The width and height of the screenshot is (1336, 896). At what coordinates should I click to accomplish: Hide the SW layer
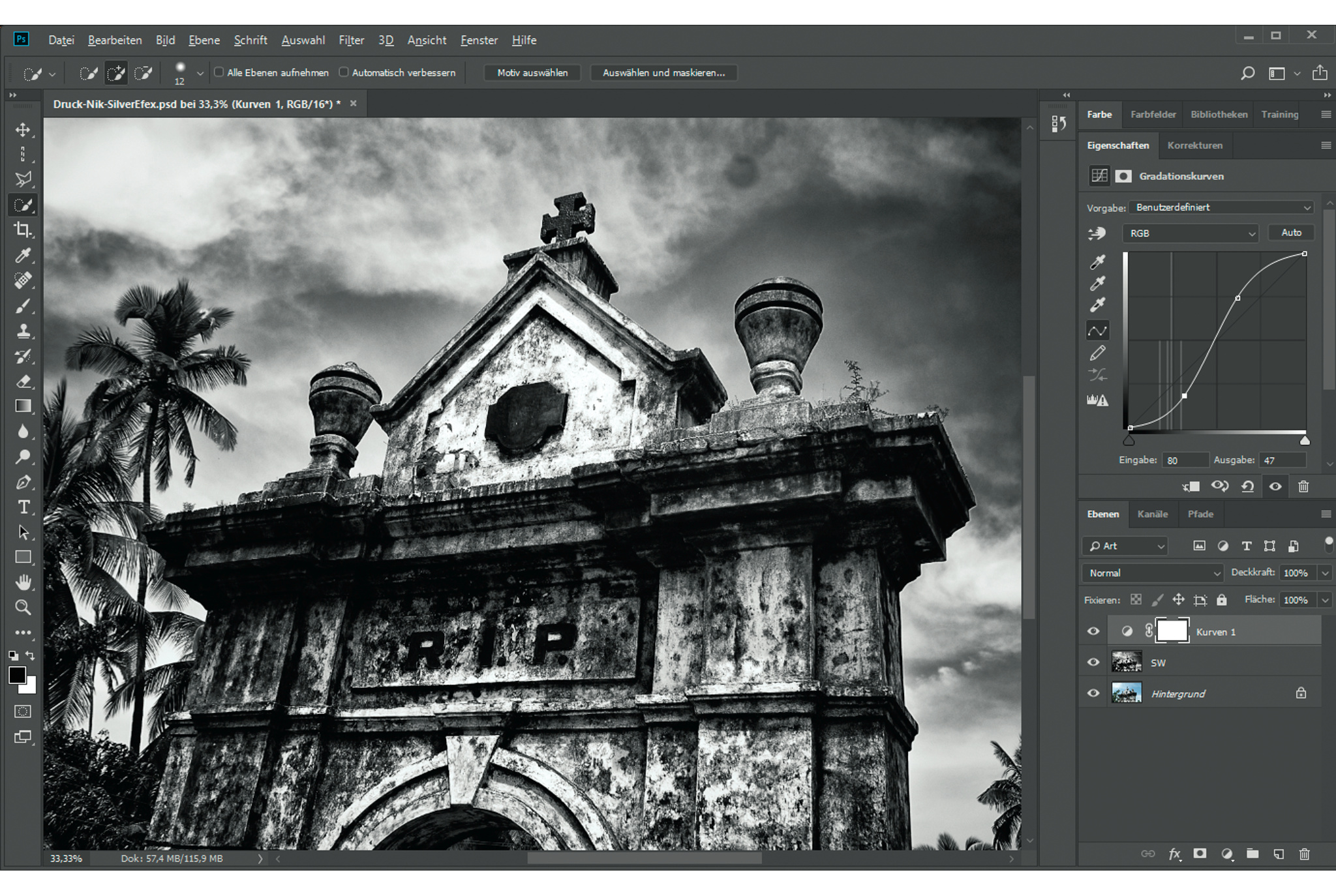click(1093, 663)
